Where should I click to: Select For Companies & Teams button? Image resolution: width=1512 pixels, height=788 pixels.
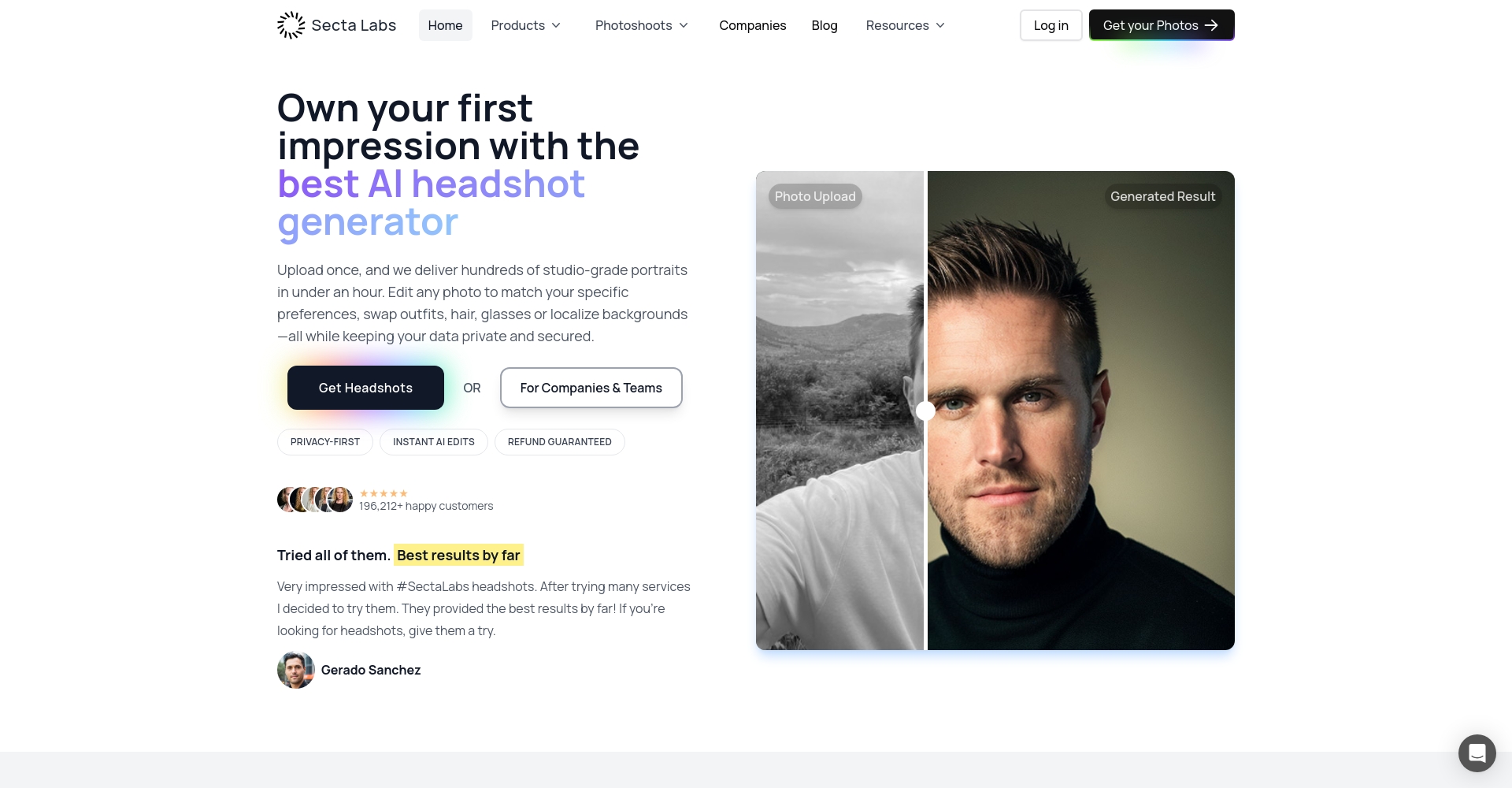click(x=591, y=388)
